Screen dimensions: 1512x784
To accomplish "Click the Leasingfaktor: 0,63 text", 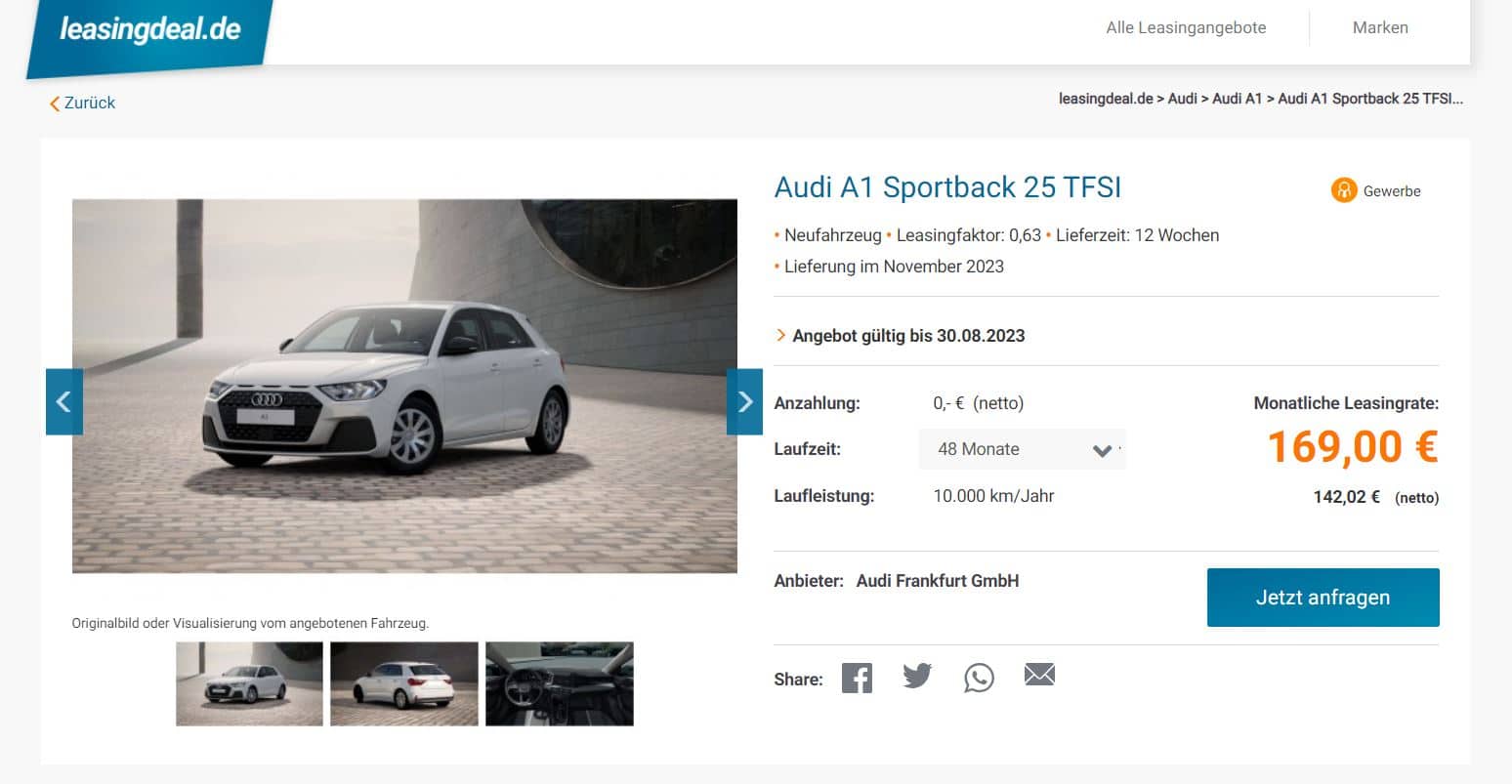I will (969, 235).
